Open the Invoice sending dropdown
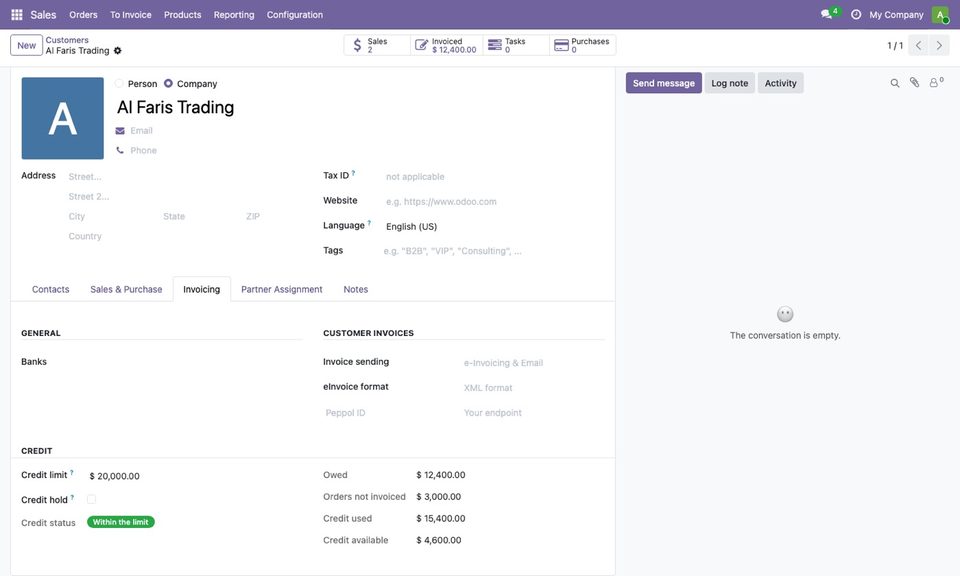This screenshot has width=960, height=576. coord(532,363)
